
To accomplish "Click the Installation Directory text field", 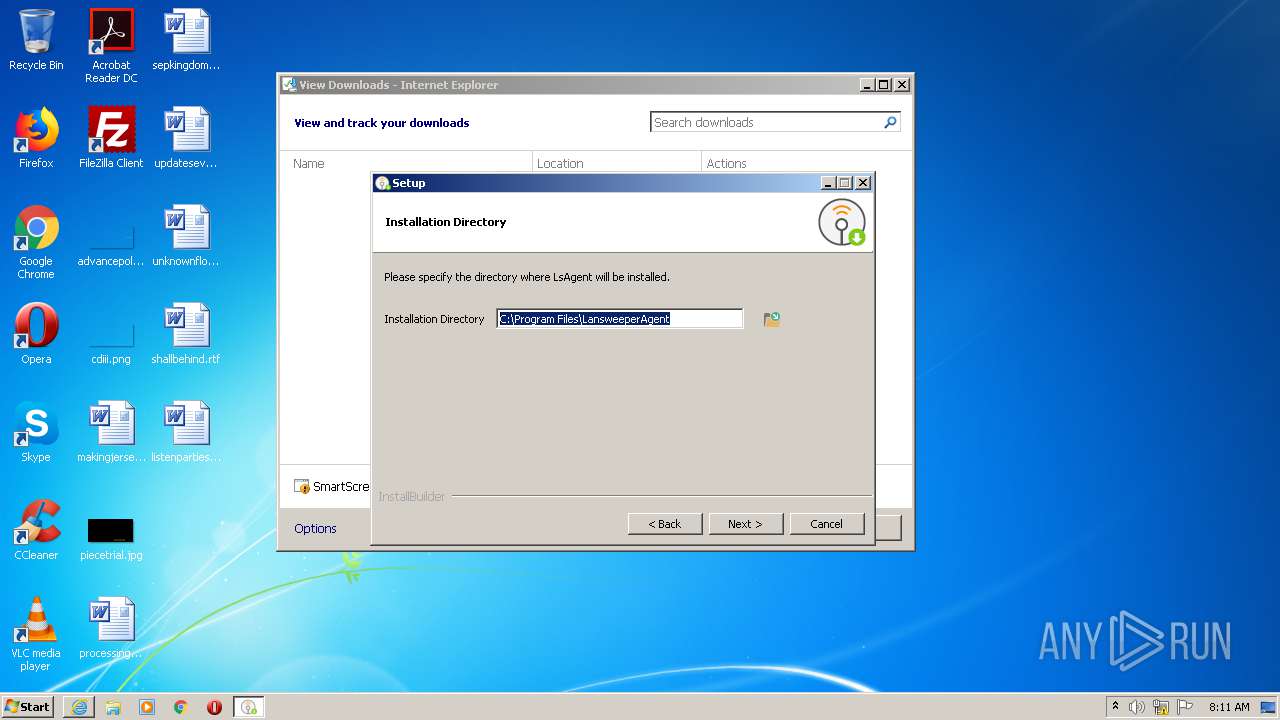I will (620, 319).
